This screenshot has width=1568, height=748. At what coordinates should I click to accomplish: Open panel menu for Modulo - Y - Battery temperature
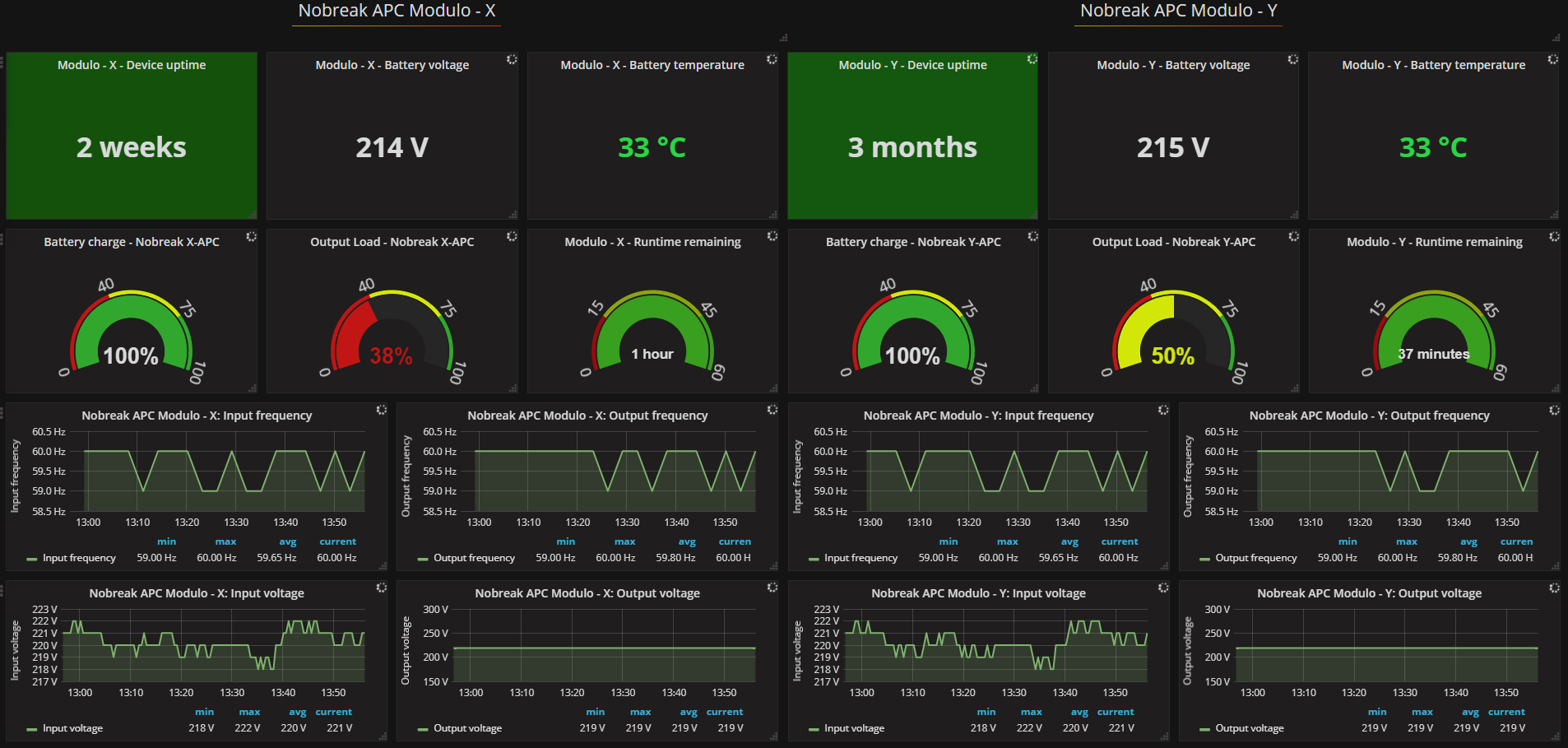(x=1434, y=65)
